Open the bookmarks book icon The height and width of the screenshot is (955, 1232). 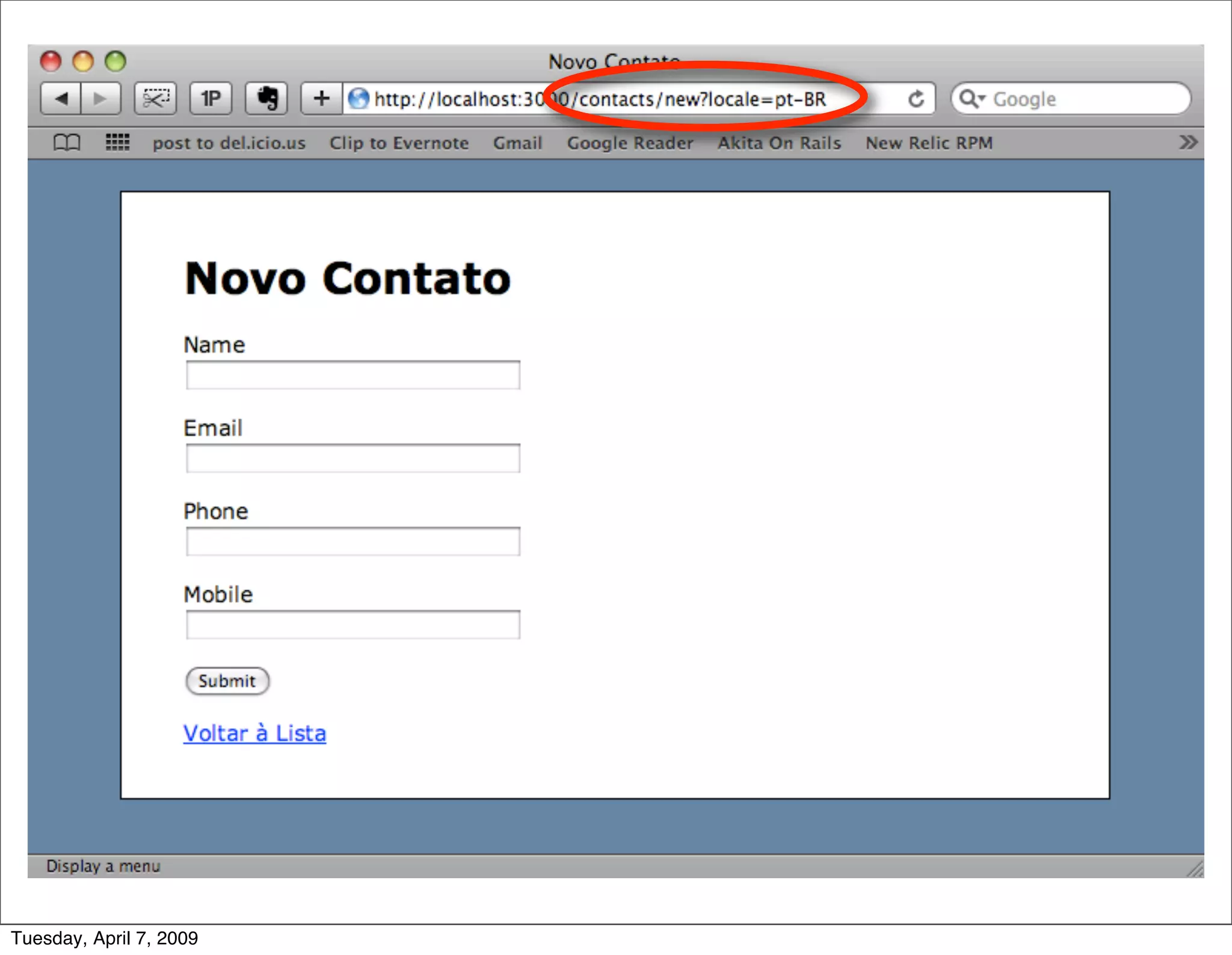pos(66,143)
